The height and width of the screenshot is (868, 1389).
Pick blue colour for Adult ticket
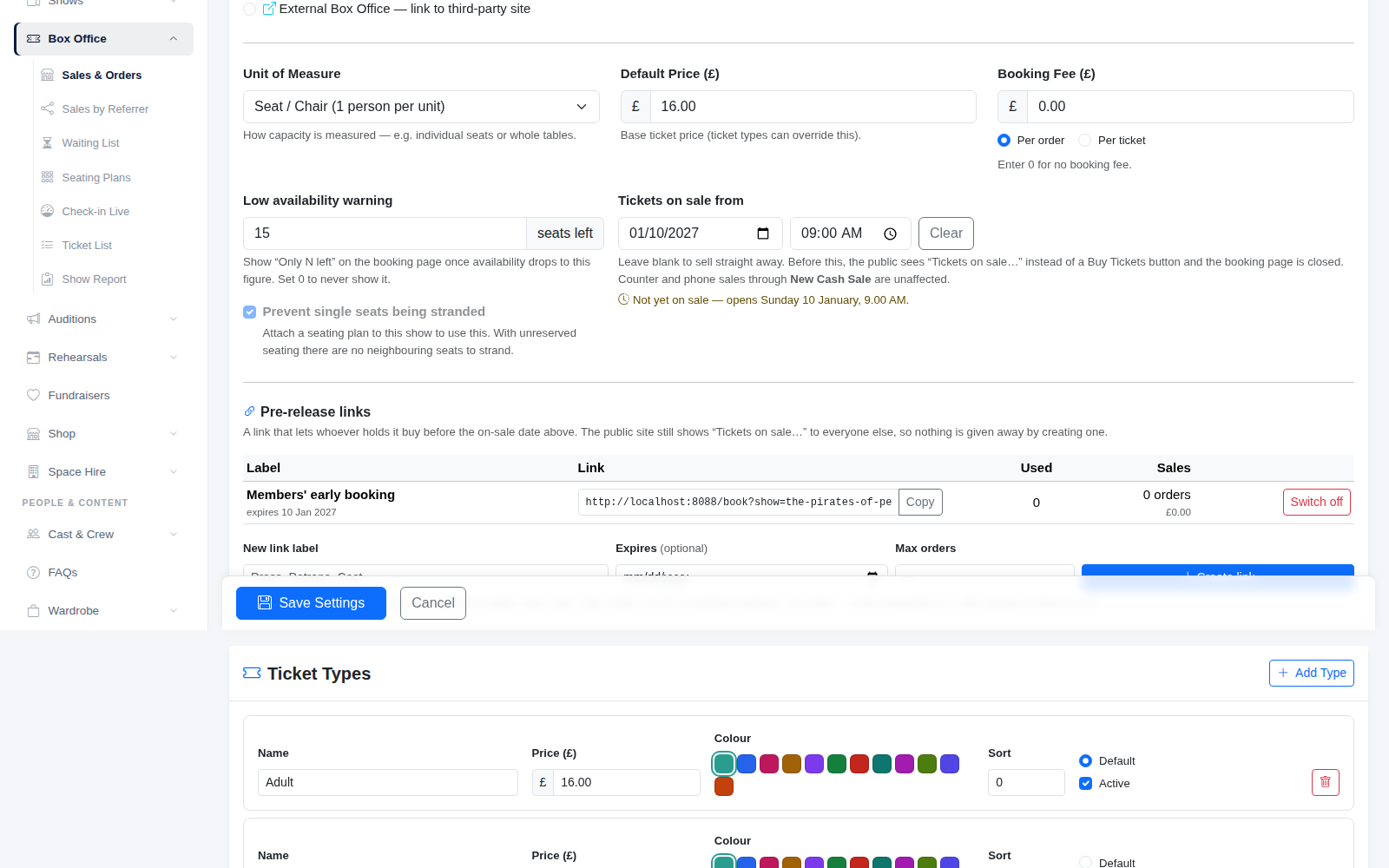point(747,764)
